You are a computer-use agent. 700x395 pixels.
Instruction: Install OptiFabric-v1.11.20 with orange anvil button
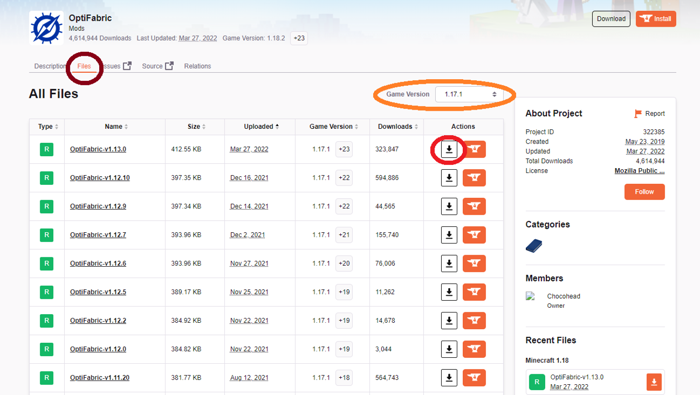tap(474, 378)
